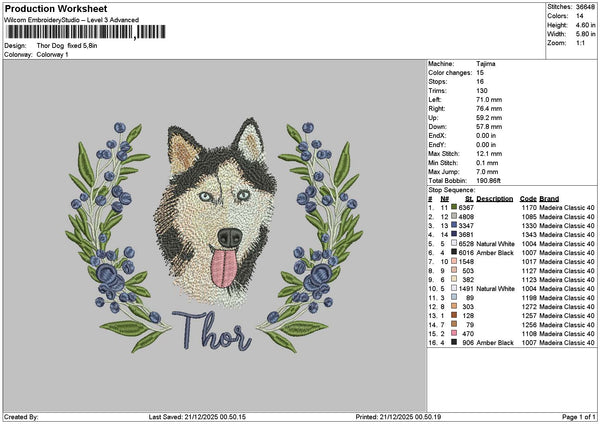The image size is (600, 424).
Task: Select the 'Colorway 1' value
Action: click(x=52, y=55)
